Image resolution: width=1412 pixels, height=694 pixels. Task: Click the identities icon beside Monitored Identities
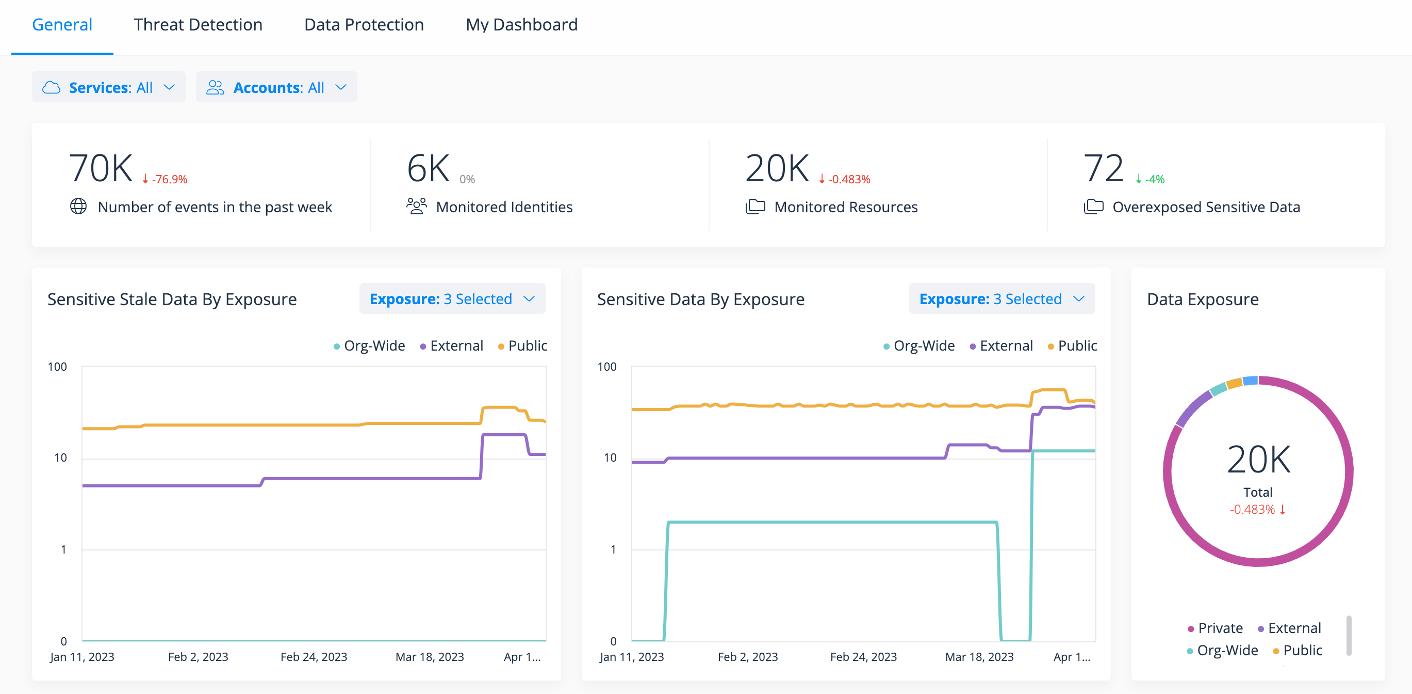(416, 207)
